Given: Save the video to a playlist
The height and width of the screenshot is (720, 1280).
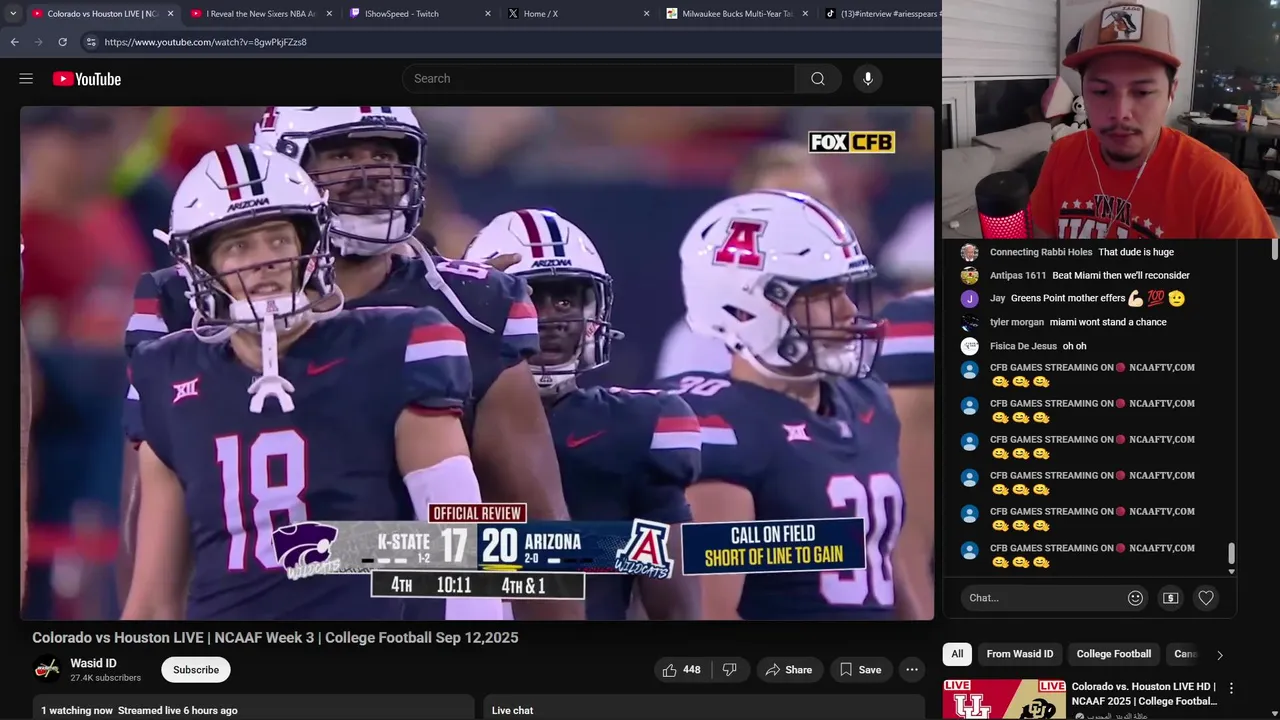Looking at the screenshot, I should point(860,670).
